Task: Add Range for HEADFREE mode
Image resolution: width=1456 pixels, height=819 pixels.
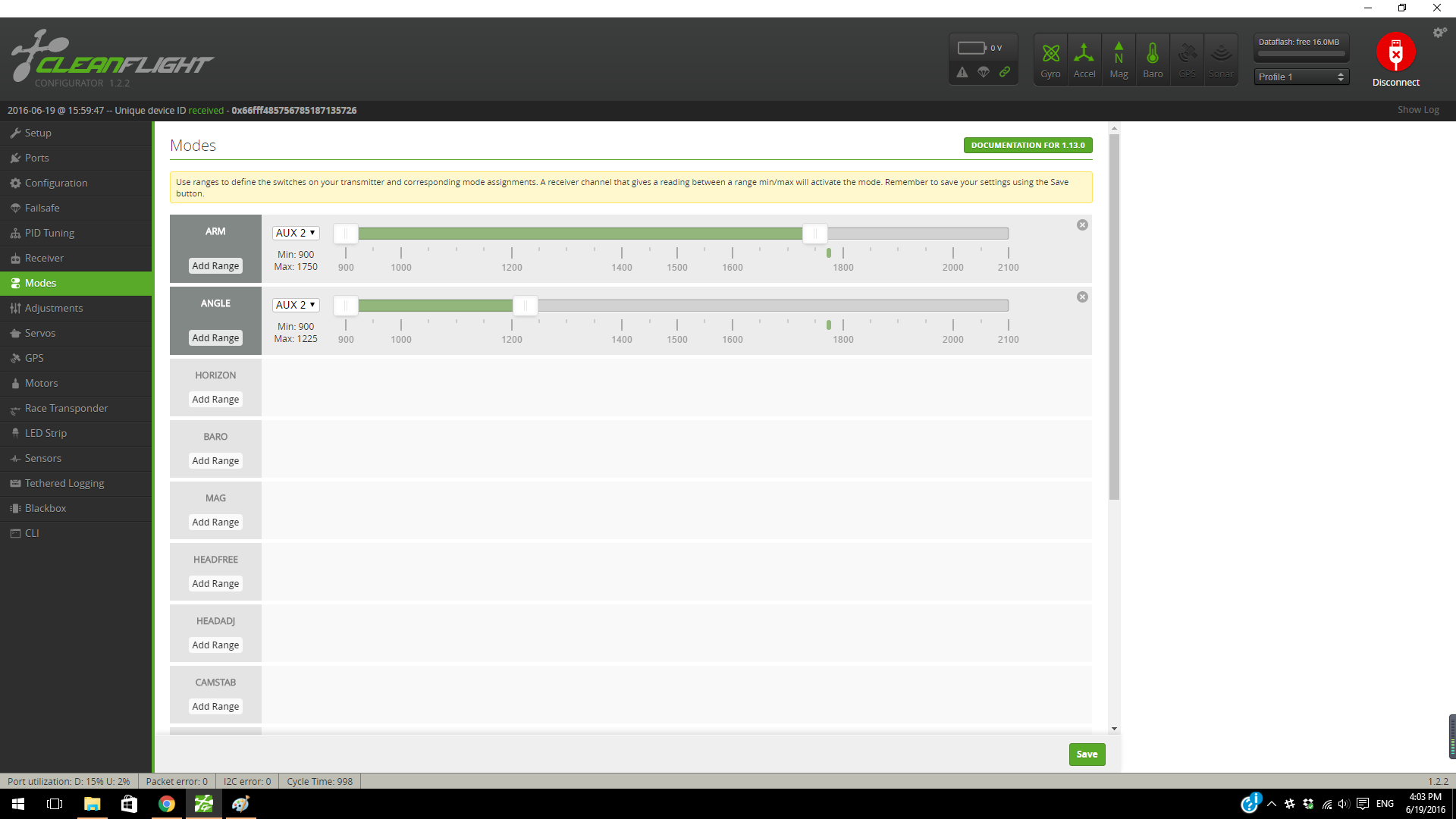Action: point(215,583)
